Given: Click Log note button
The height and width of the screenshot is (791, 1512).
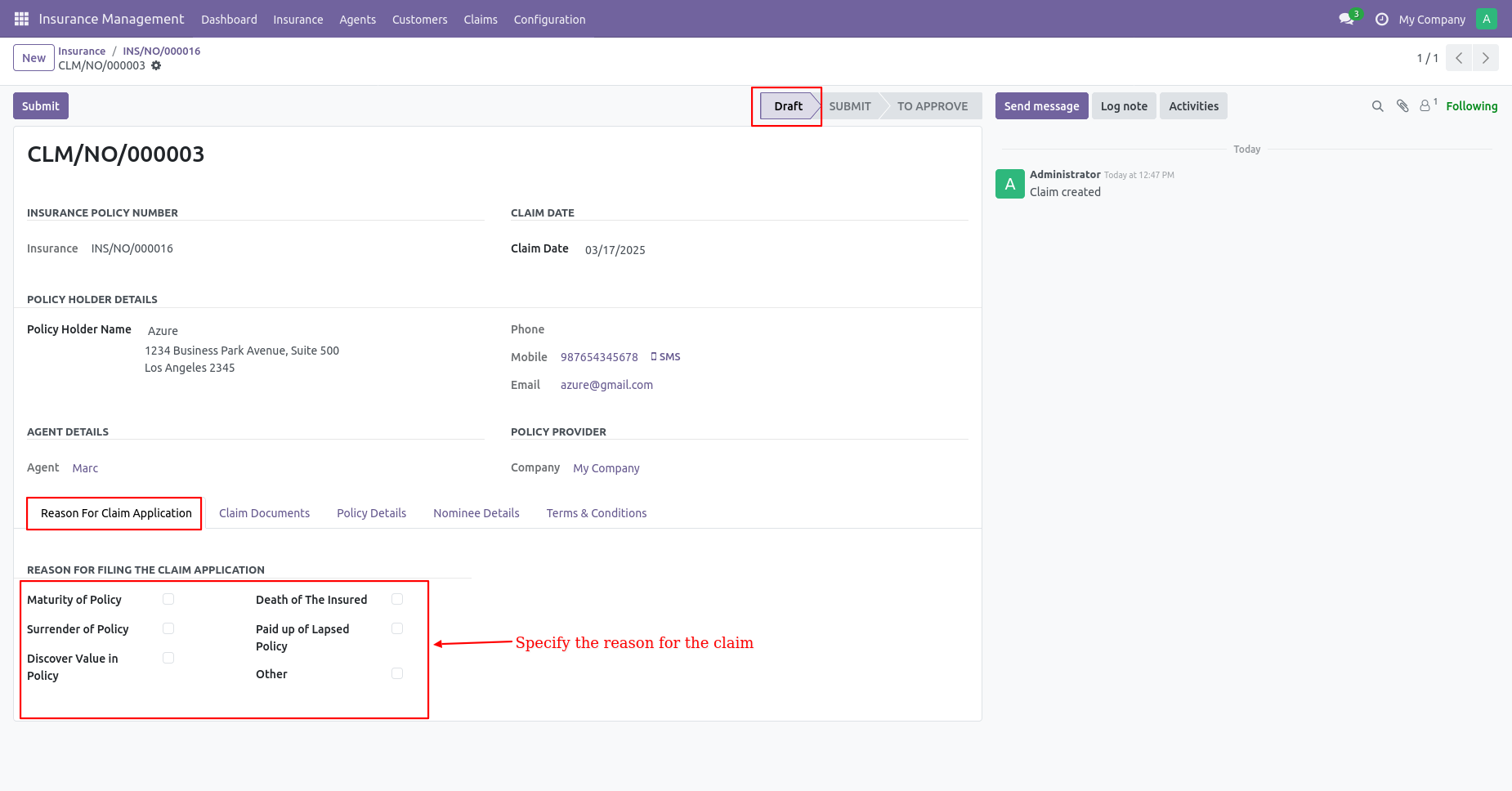Looking at the screenshot, I should coord(1124,106).
